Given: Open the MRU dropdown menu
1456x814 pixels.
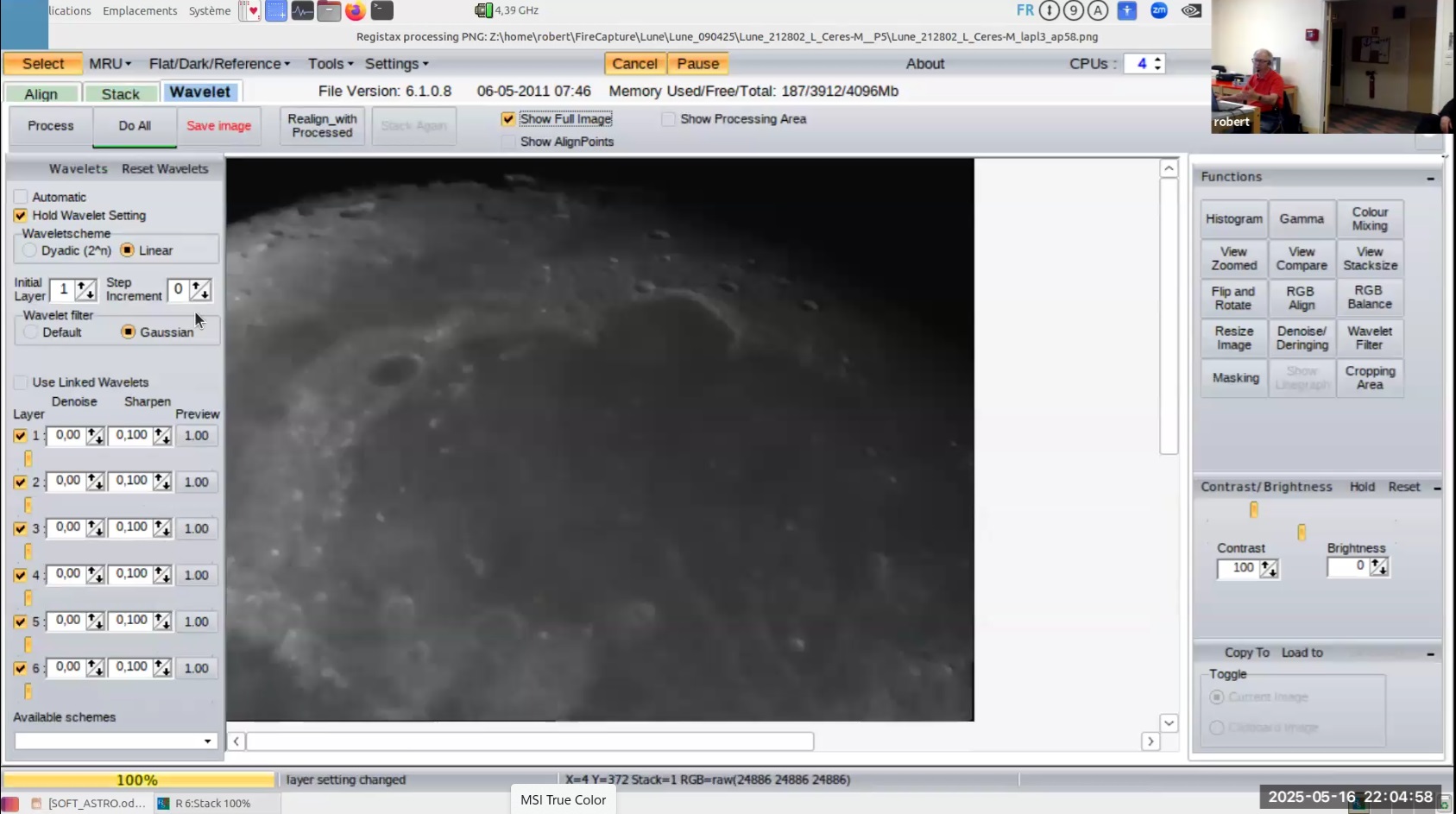Looking at the screenshot, I should (x=110, y=64).
